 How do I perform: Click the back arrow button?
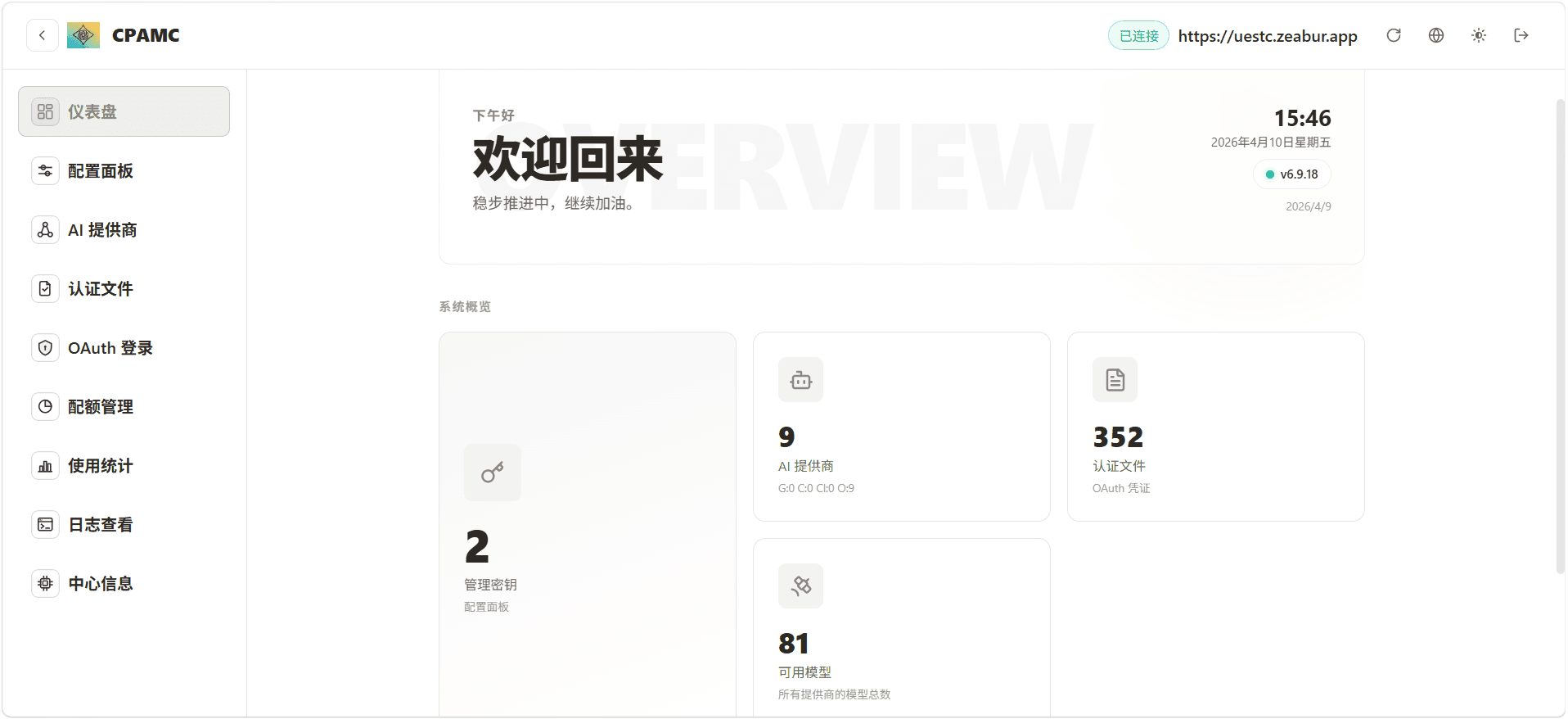click(x=42, y=35)
